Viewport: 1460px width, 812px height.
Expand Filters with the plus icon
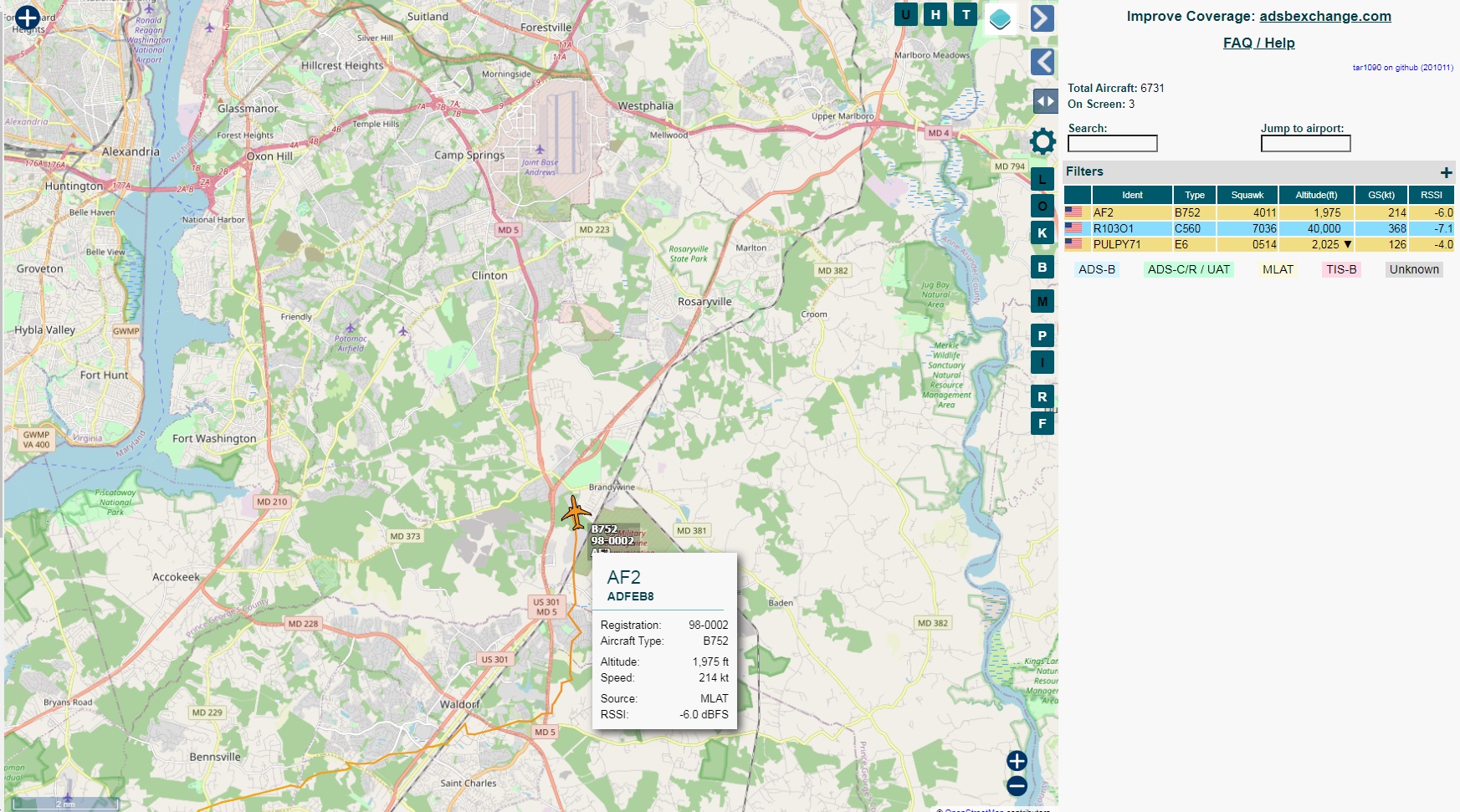tap(1446, 172)
